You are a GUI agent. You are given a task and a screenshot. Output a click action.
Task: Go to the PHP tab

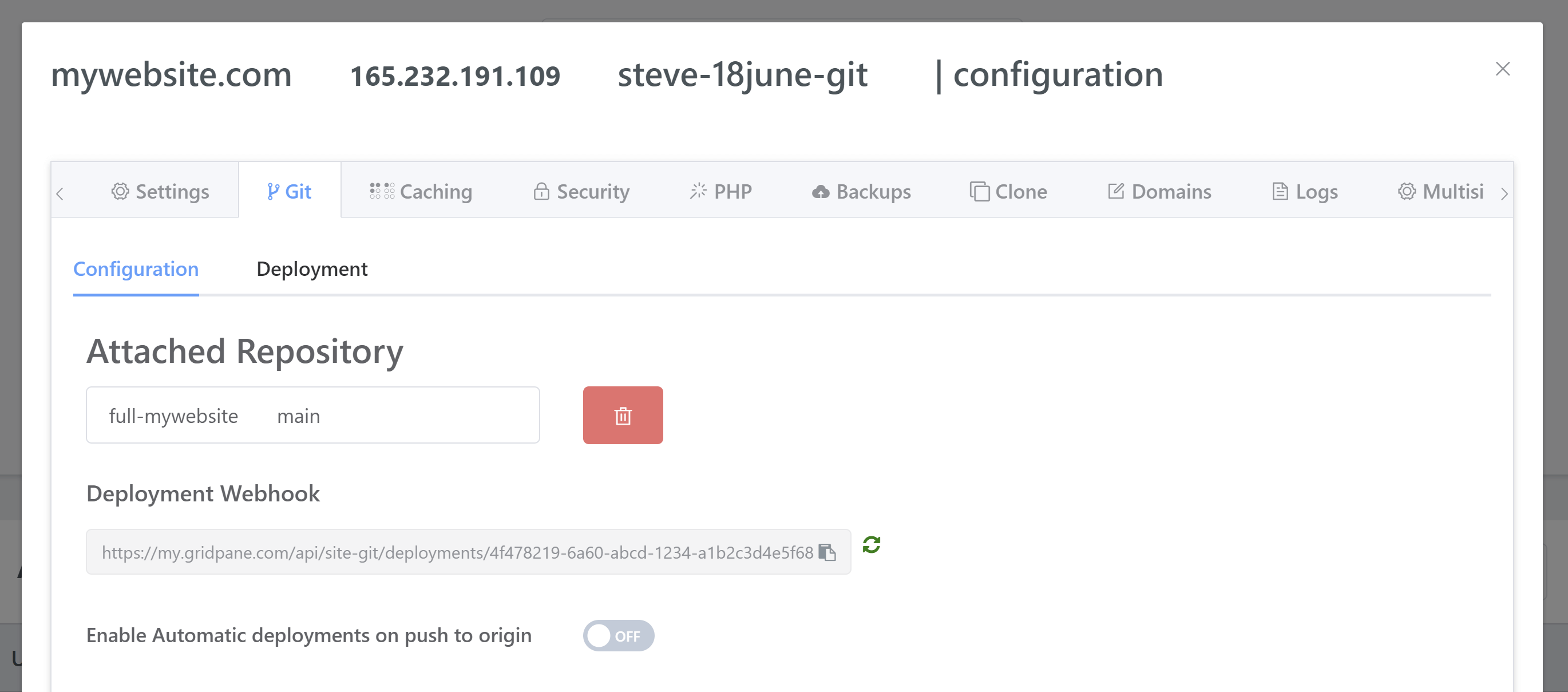point(720,192)
